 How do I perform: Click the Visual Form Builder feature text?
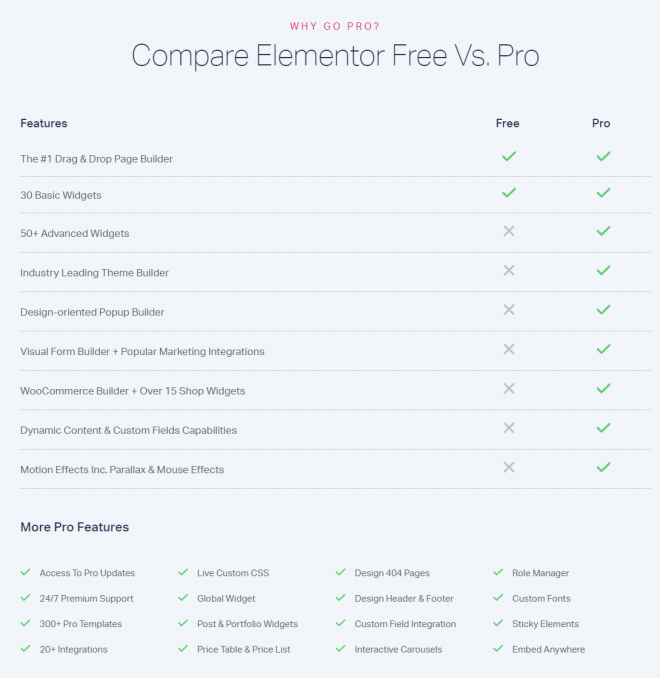coord(142,352)
